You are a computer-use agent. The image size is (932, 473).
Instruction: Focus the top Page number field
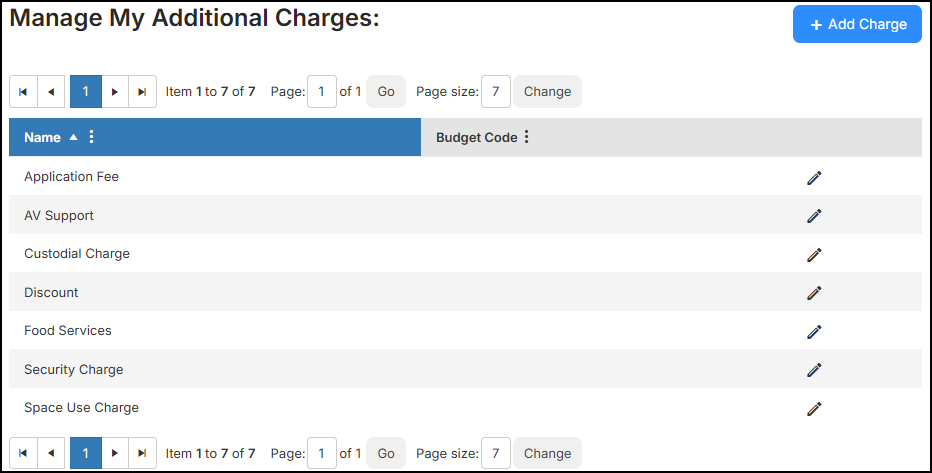(322, 92)
